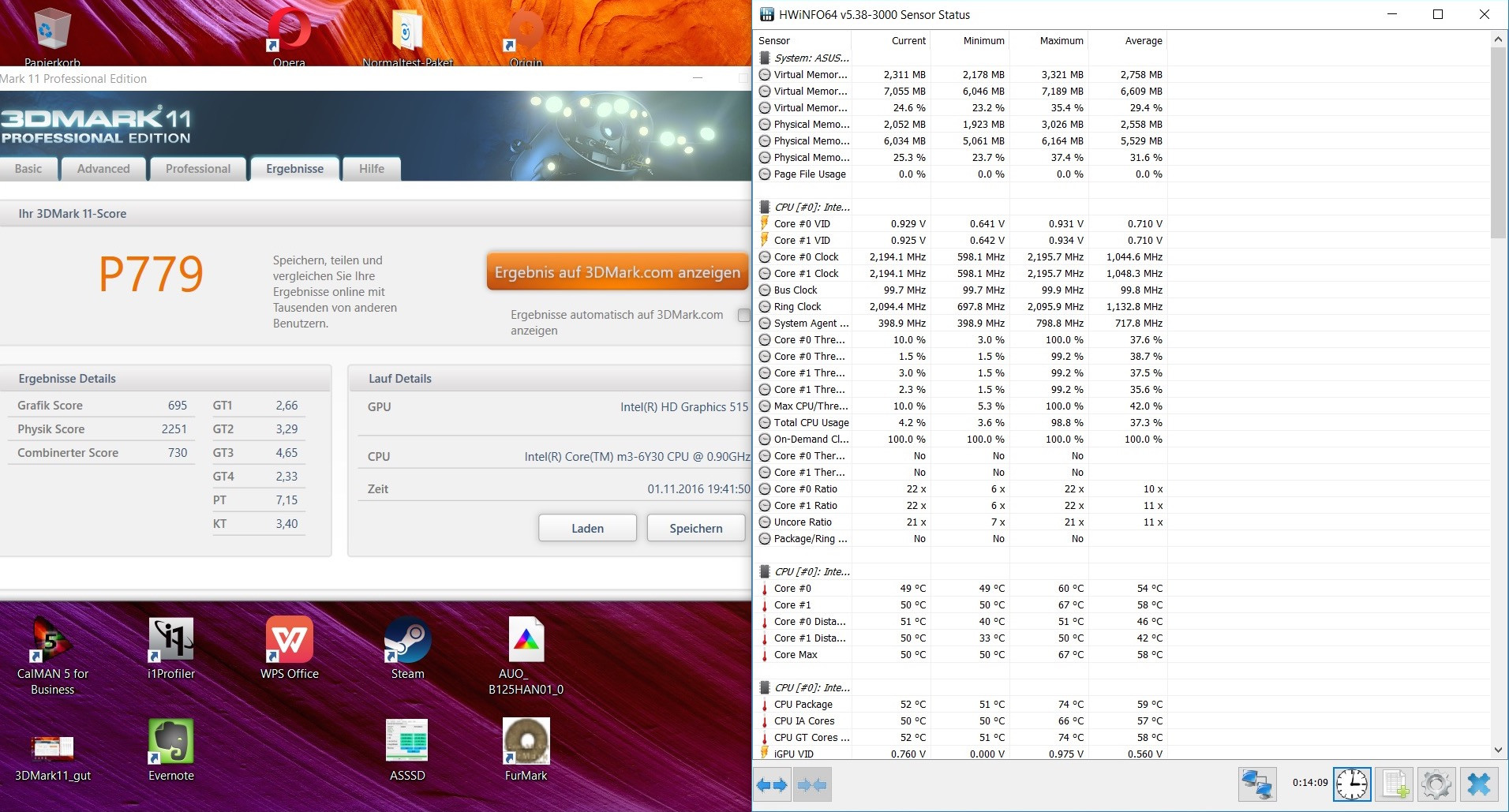Click the HWiNFO vertical scrollbar thumb
Image resolution: width=1509 pixels, height=812 pixels.
1498,142
